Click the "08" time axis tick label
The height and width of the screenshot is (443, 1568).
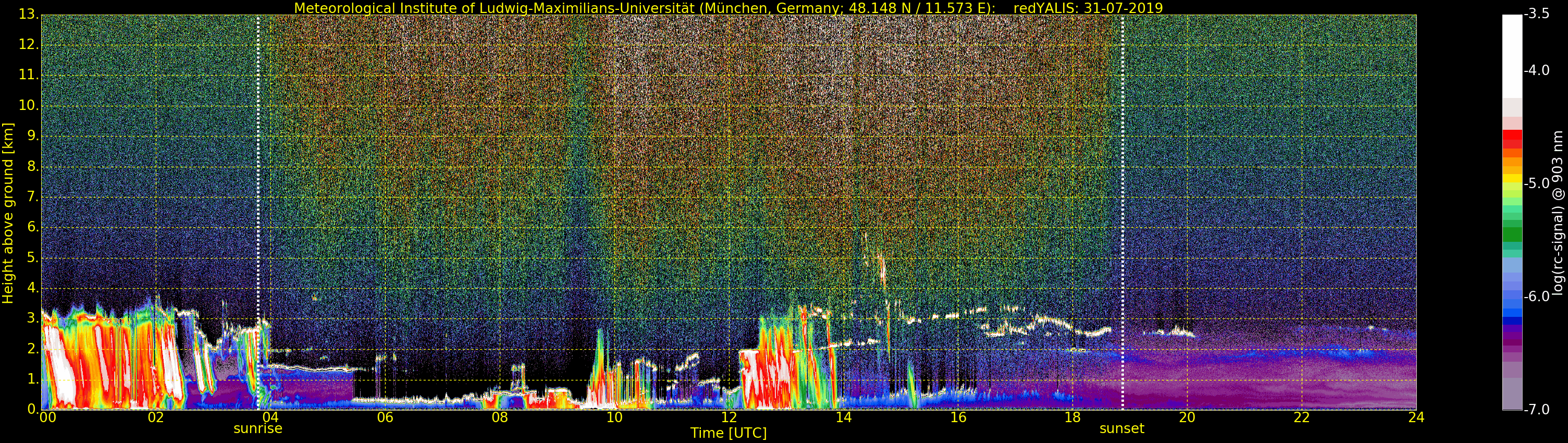tap(500, 417)
